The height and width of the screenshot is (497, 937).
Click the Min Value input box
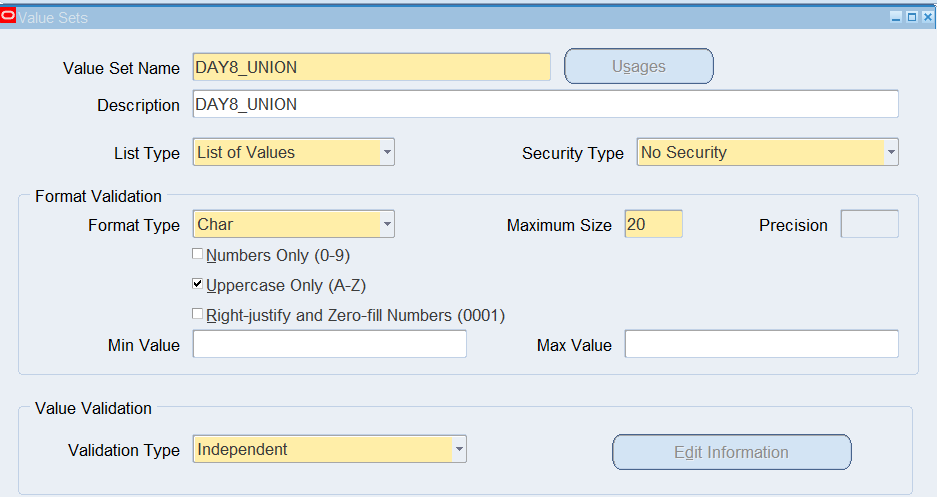[329, 344]
